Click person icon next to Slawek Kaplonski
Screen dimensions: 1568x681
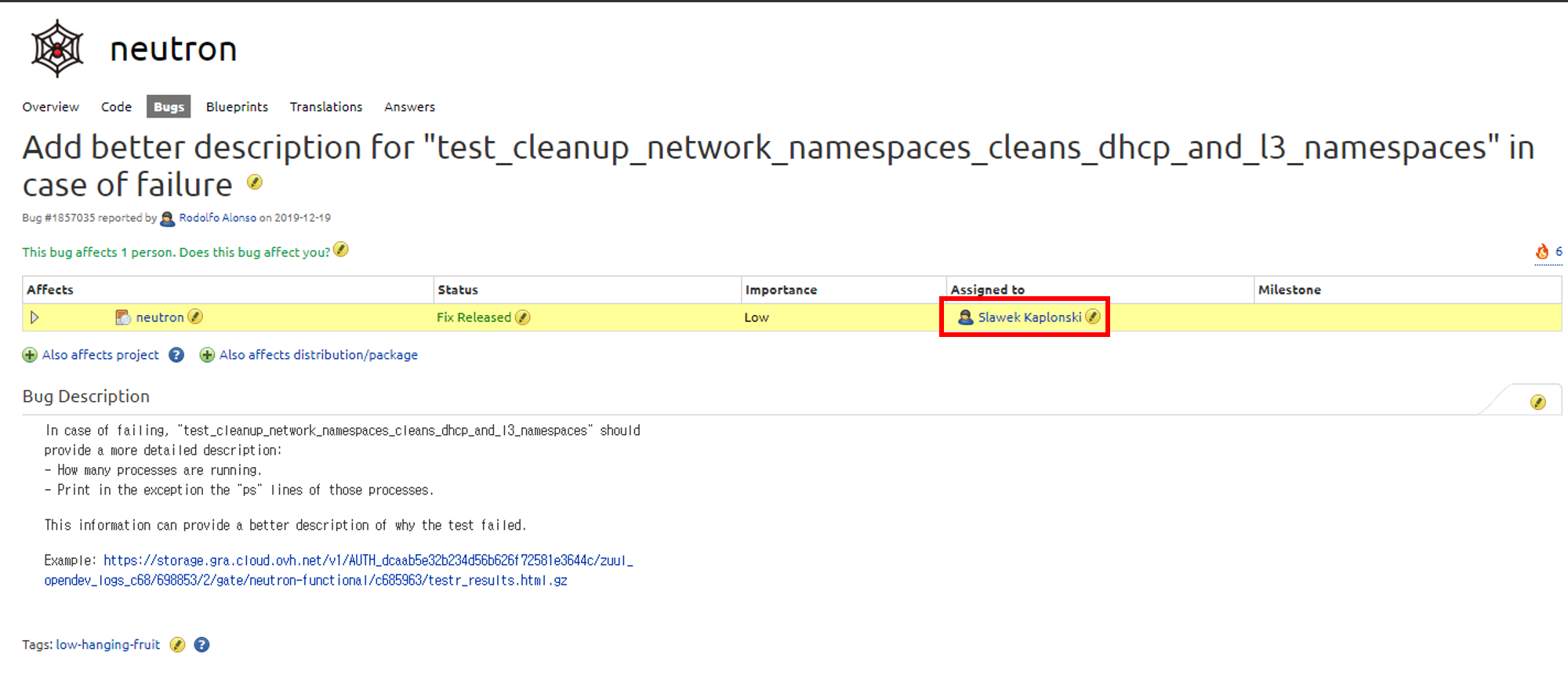966,317
